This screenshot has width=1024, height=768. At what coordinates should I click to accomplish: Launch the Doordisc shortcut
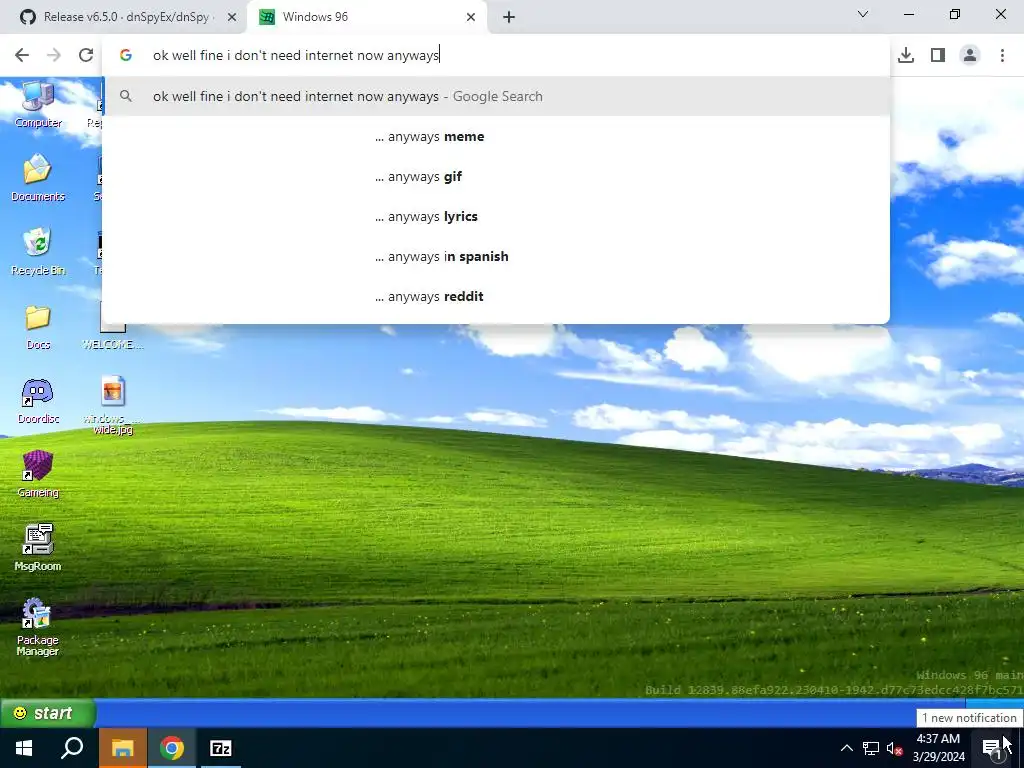[x=38, y=400]
